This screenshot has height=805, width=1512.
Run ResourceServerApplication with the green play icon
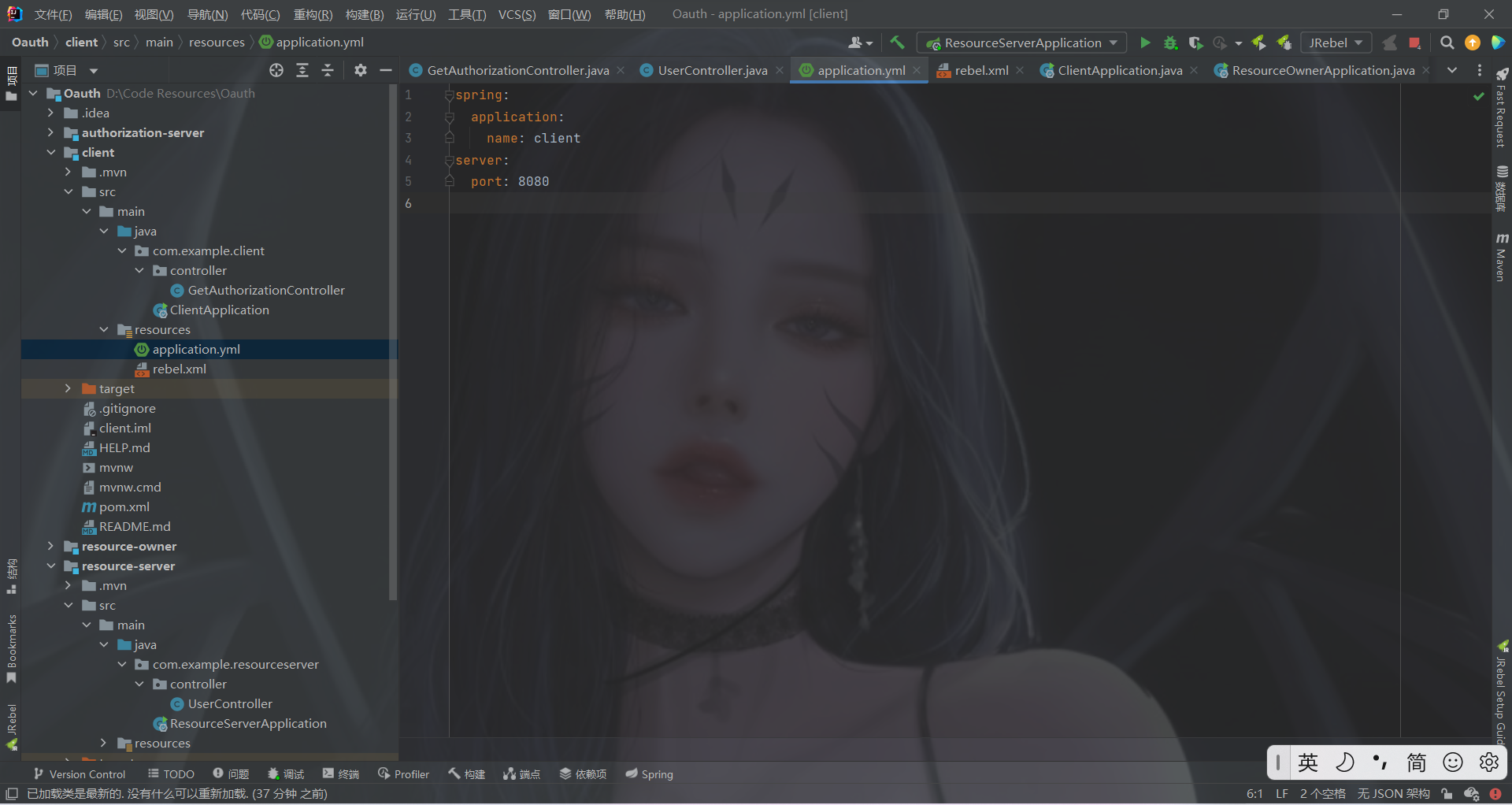(1146, 43)
